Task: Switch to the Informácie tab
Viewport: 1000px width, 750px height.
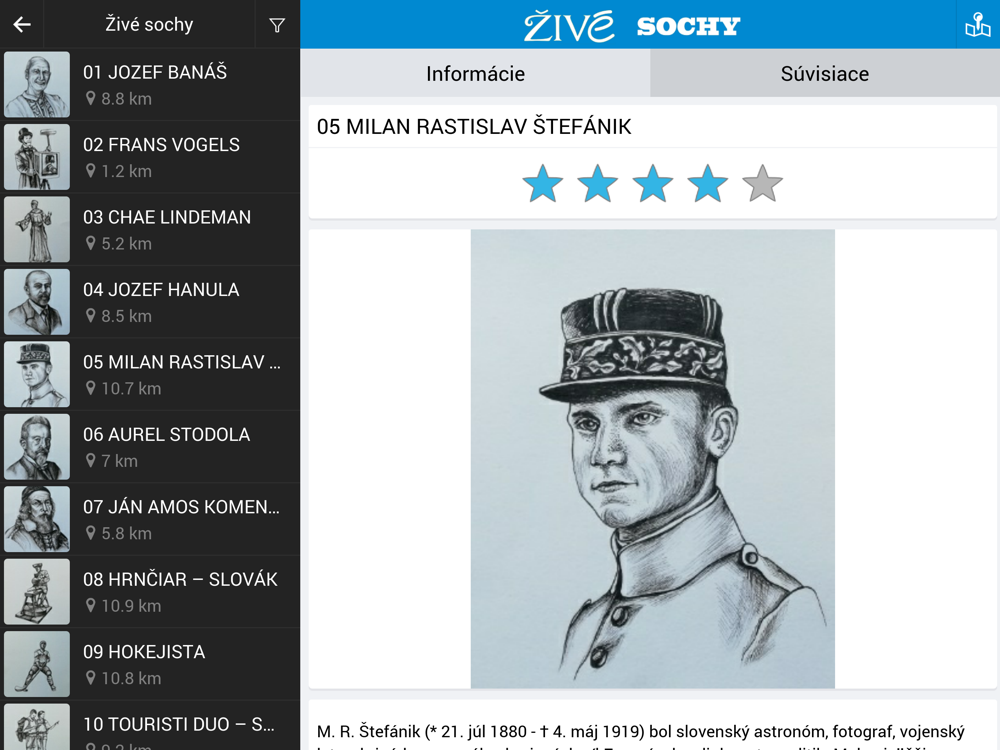Action: pyautogui.click(x=475, y=73)
